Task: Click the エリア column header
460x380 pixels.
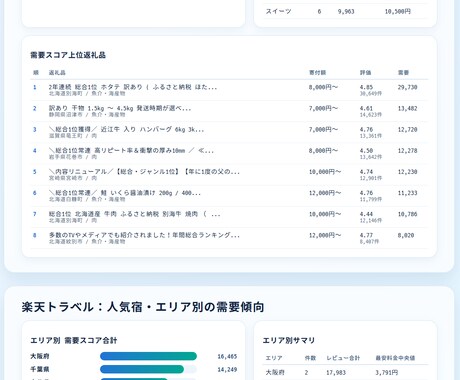Action: 274,358
